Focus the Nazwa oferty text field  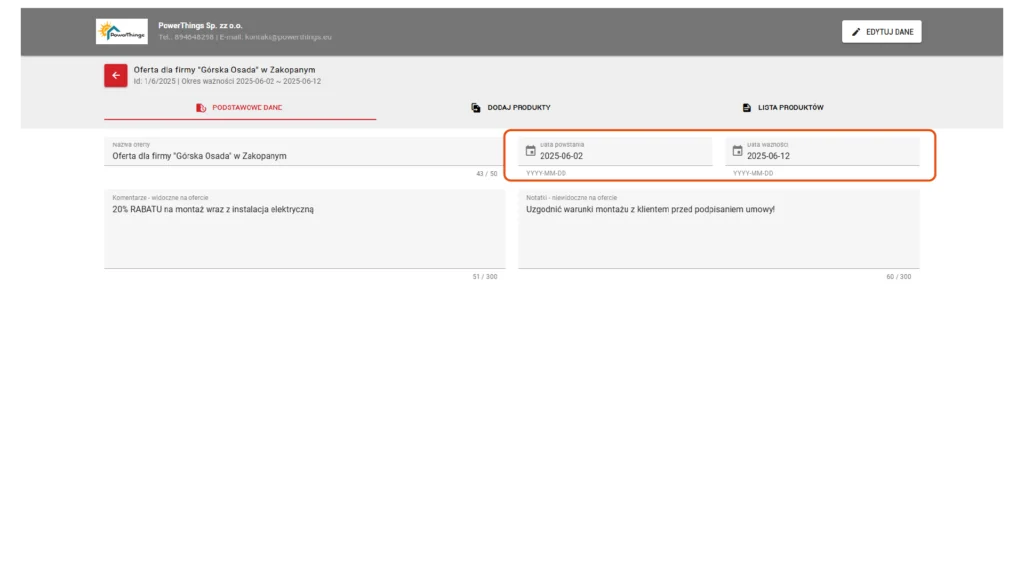[300, 156]
